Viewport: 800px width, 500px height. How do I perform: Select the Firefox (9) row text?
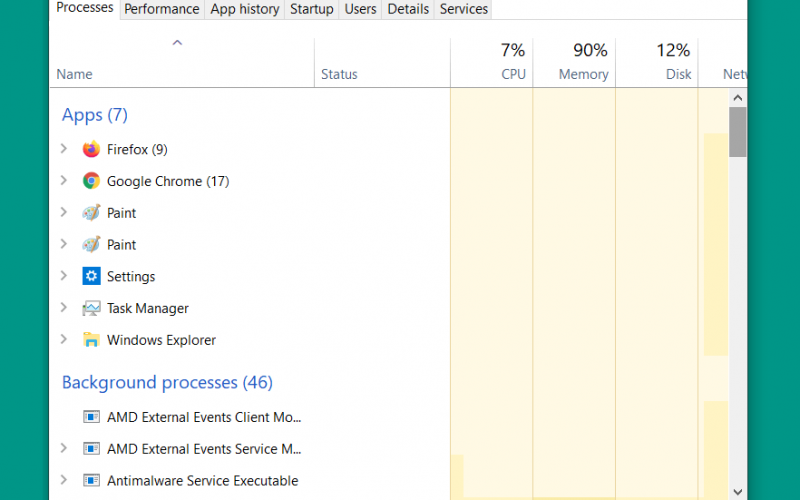(137, 149)
